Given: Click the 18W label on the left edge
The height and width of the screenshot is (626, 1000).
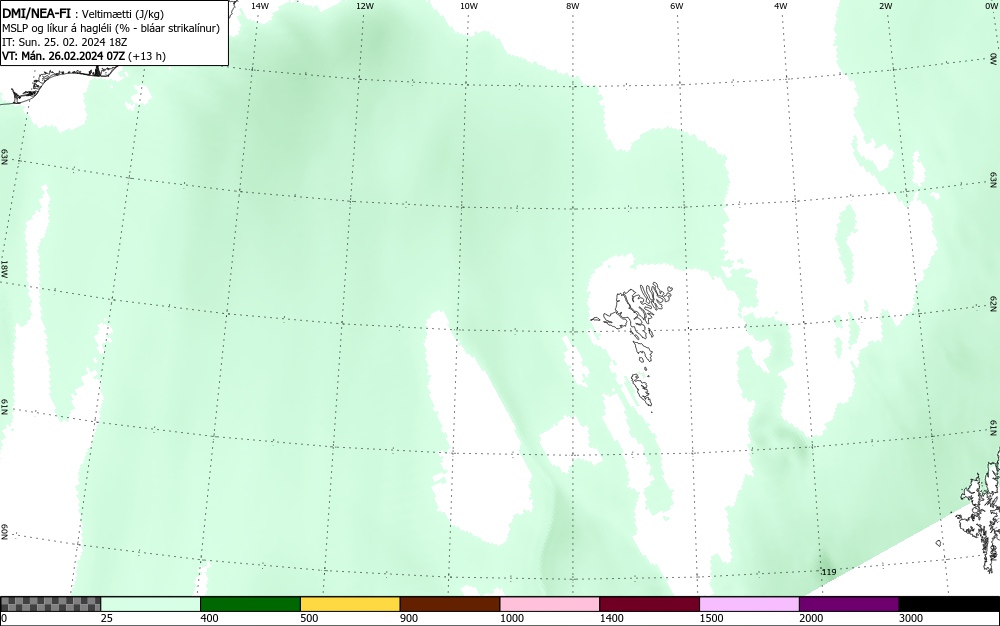Looking at the screenshot, I should point(4,268).
